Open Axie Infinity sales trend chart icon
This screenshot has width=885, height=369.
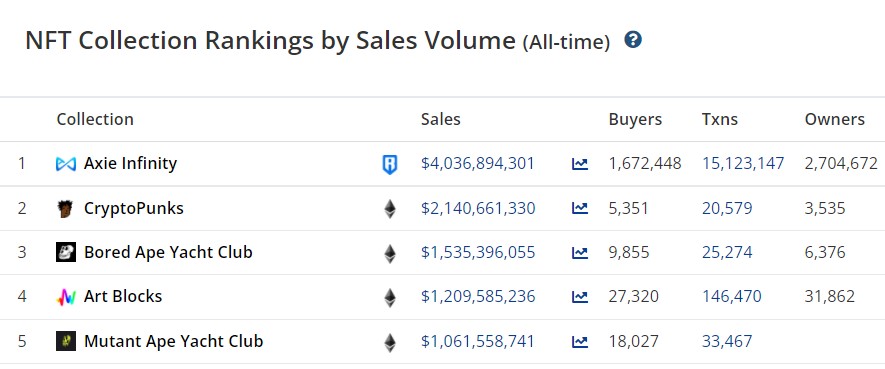pyautogui.click(x=580, y=164)
